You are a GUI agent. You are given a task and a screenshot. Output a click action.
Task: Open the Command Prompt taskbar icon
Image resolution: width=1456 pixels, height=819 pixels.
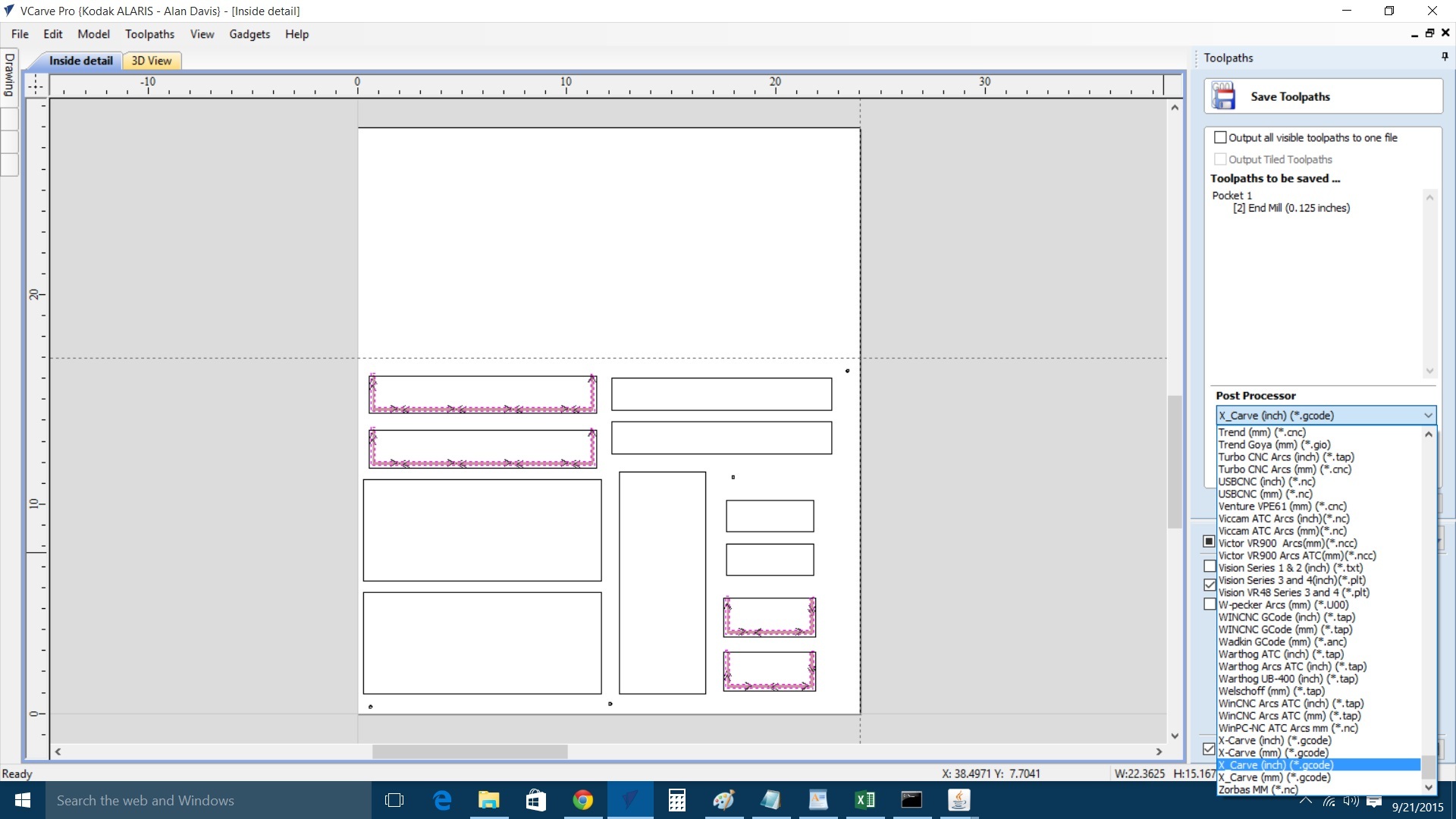[x=911, y=800]
